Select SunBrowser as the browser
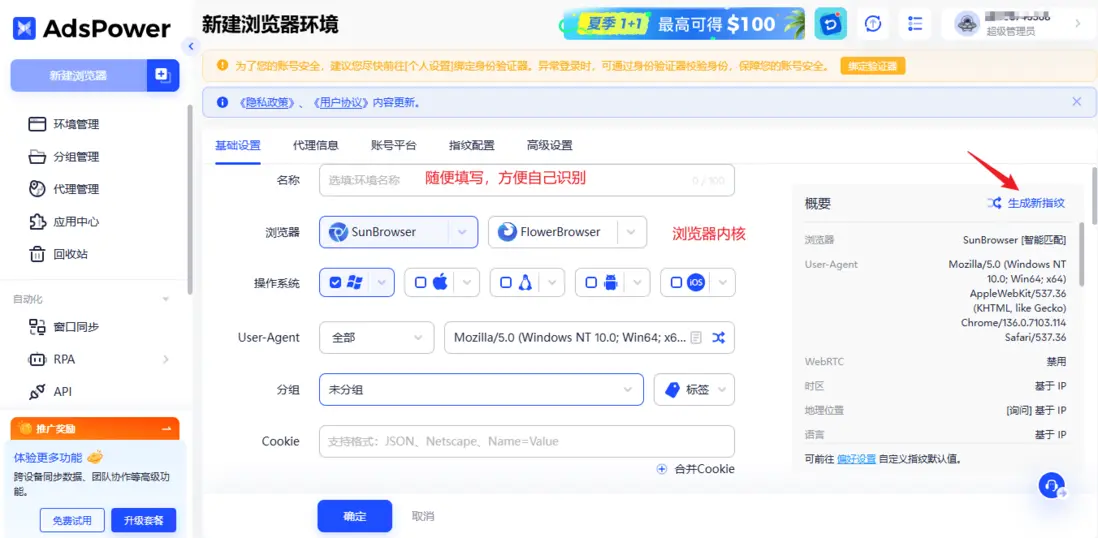This screenshot has width=1098, height=538. coord(384,232)
